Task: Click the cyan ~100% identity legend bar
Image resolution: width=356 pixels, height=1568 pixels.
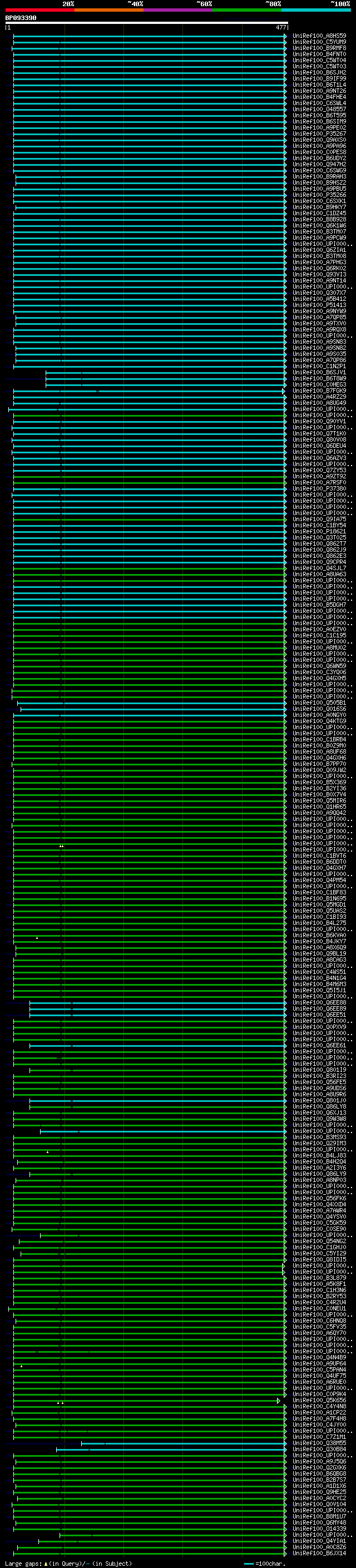Action: tap(316, 10)
